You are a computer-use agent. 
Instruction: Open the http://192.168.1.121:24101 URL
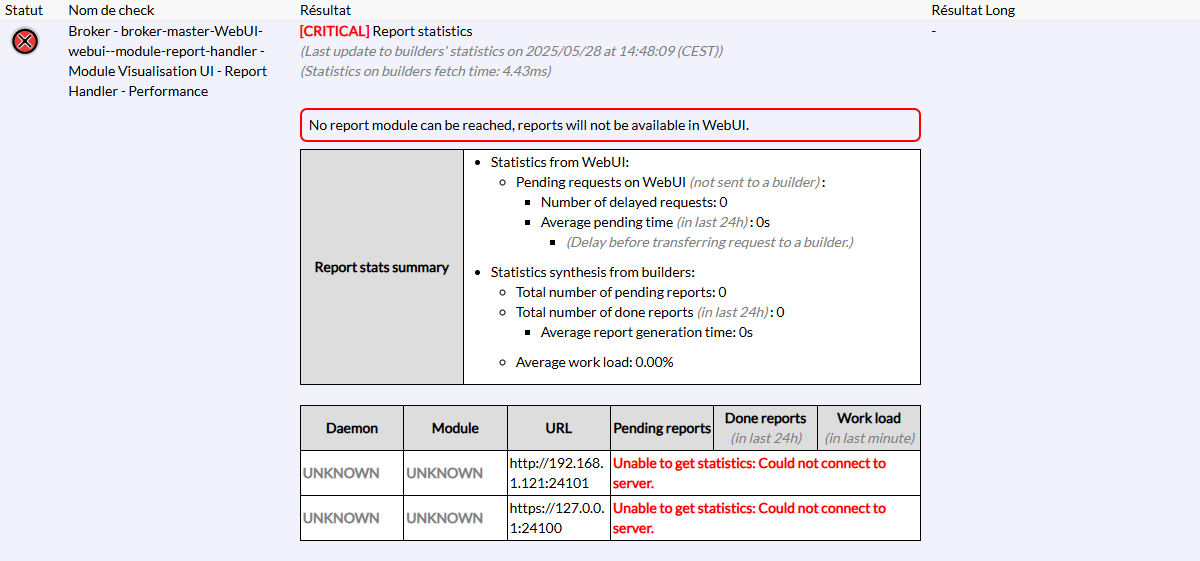tap(557, 473)
